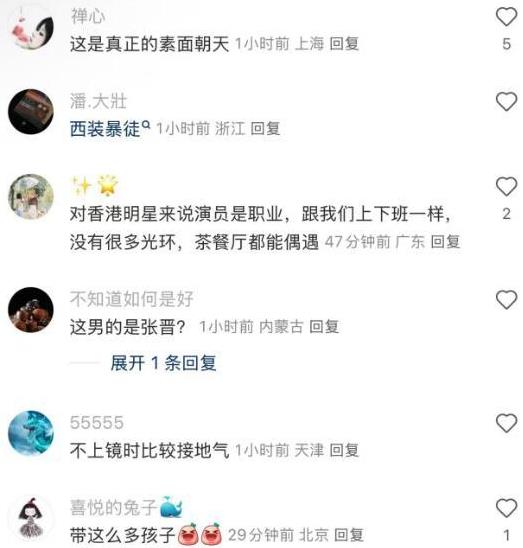Open 禅心's profile avatar
This screenshot has height=548, width=523.
click(x=31, y=28)
